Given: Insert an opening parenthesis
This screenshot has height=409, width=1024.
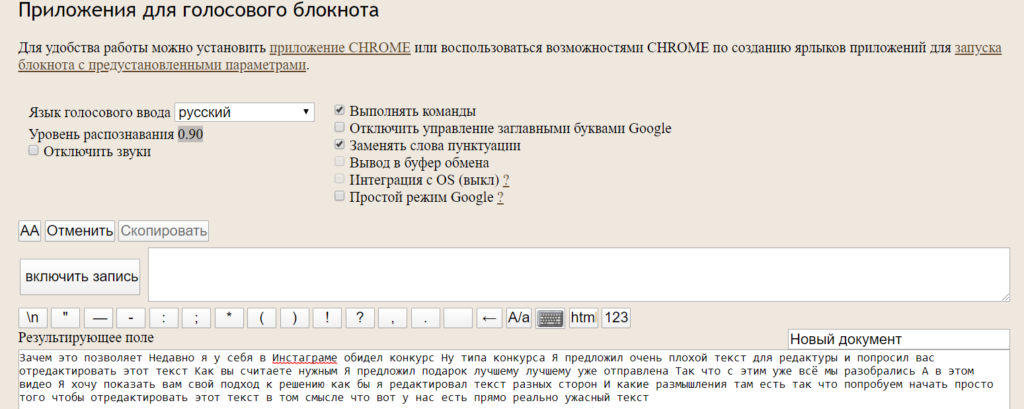Looking at the screenshot, I should click(262, 318).
